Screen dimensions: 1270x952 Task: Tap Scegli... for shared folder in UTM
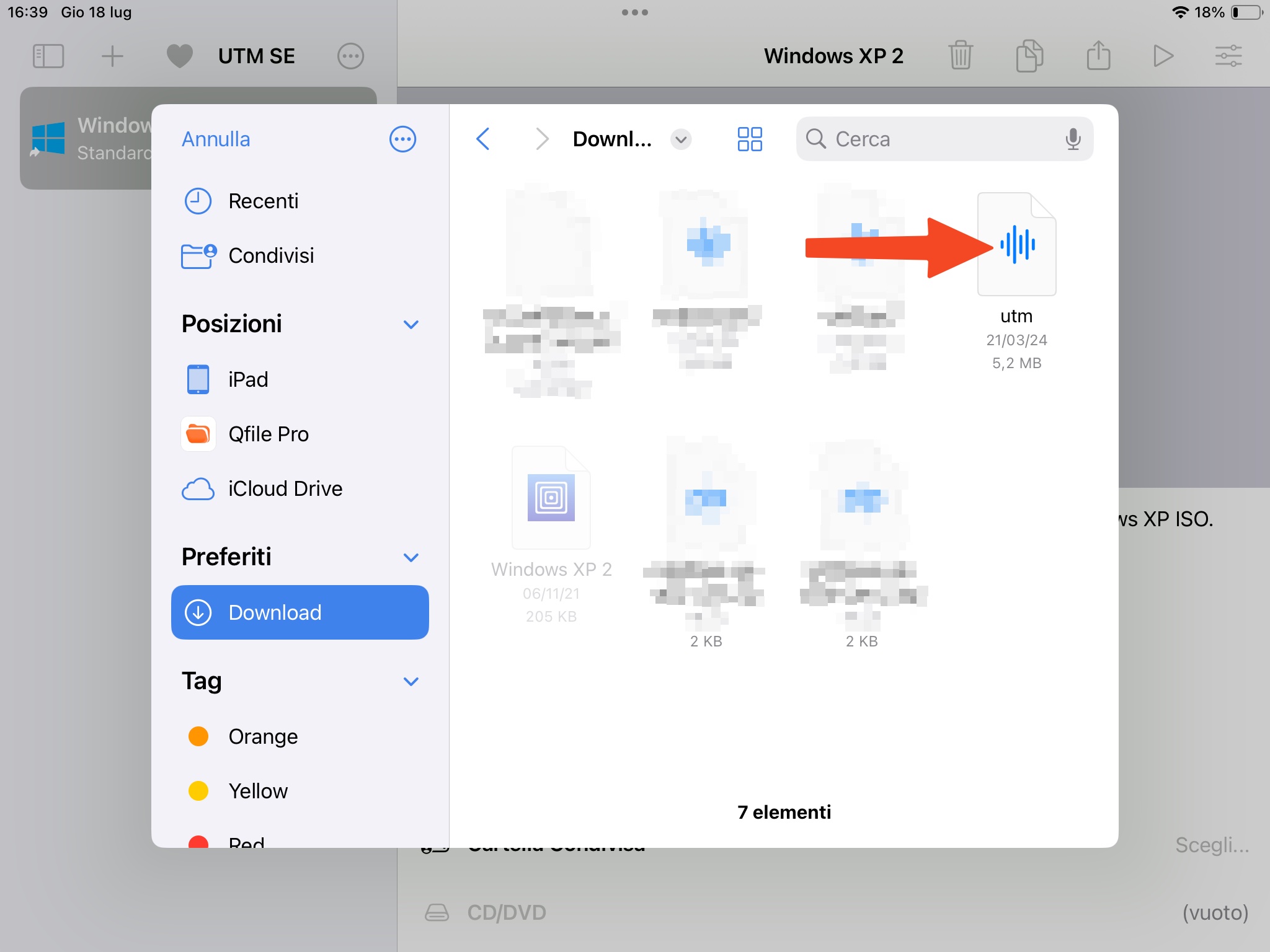(x=1212, y=845)
